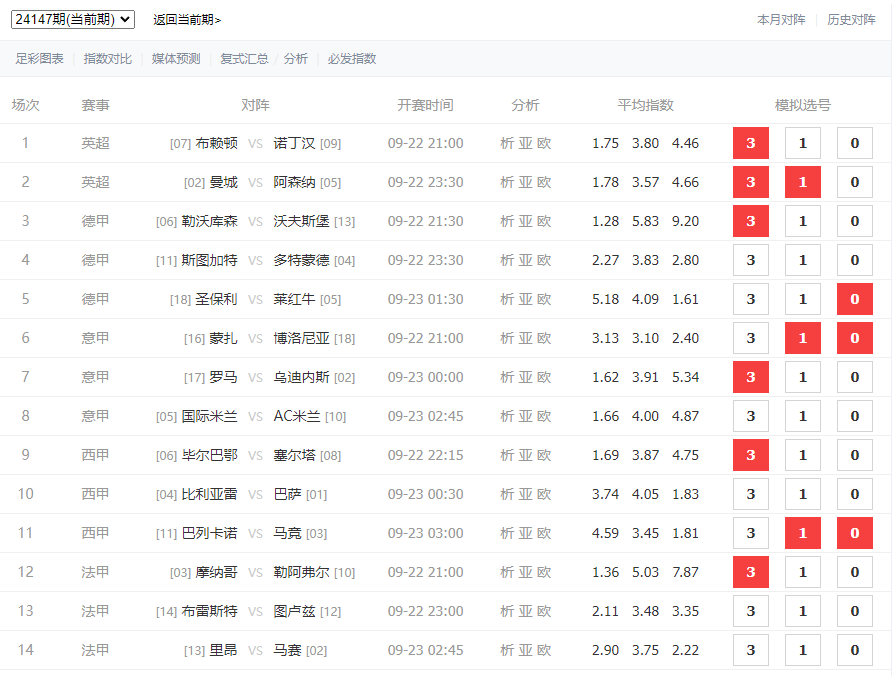Image resolution: width=893 pixels, height=681 pixels.
Task: Toggle pick 1 for 曼城 vs 阿森纳
Action: pyautogui.click(x=802, y=182)
